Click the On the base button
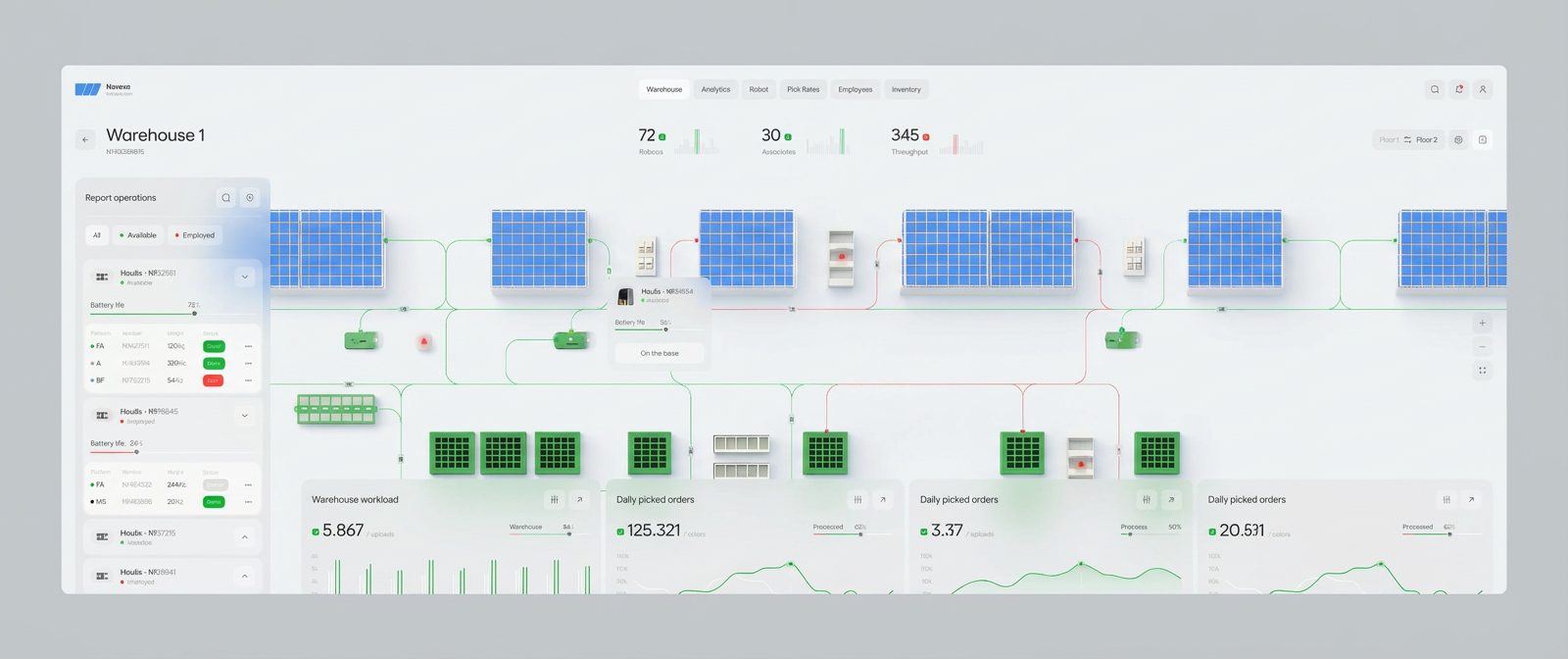The width and height of the screenshot is (1568, 659). (660, 353)
